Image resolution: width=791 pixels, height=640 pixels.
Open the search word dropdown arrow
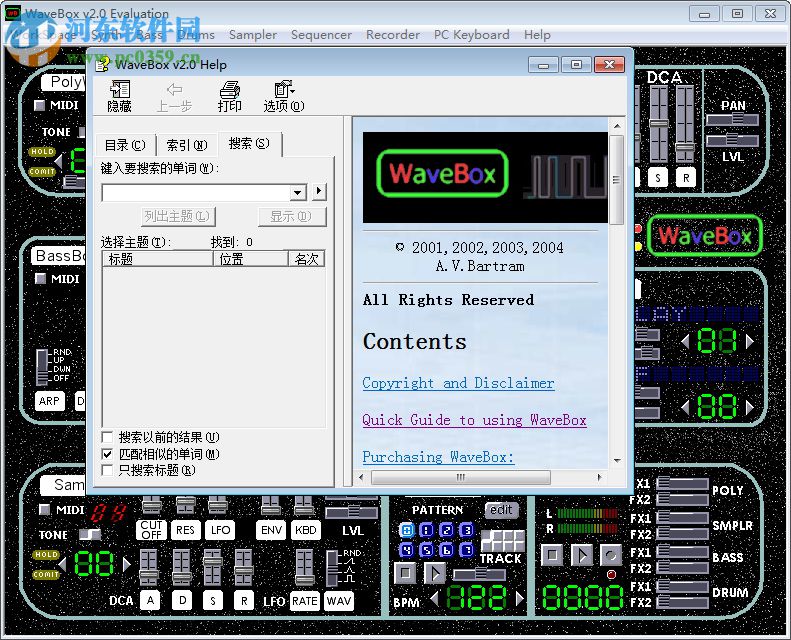click(298, 192)
